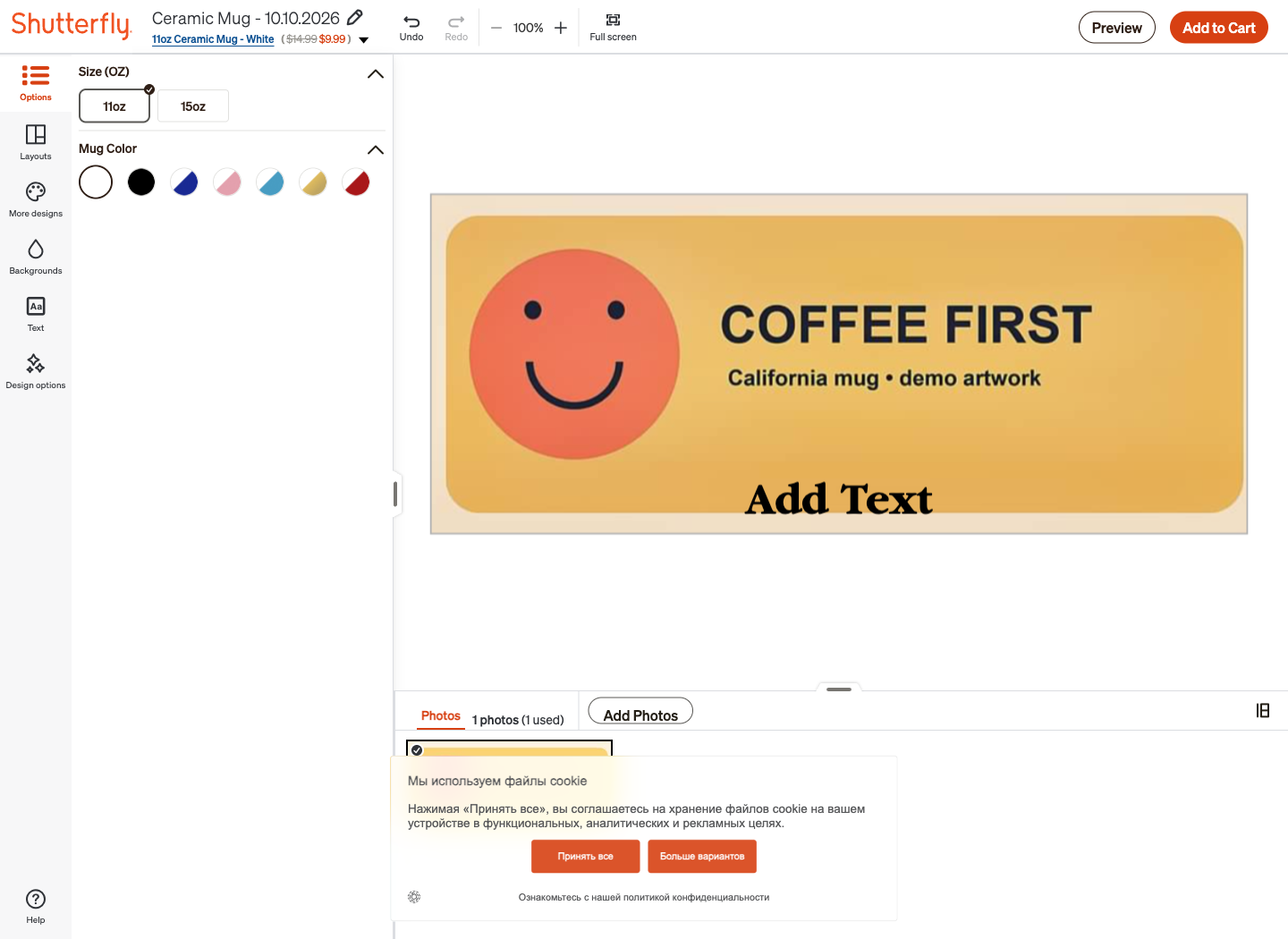Choose the light blue mug color swatch

[270, 182]
